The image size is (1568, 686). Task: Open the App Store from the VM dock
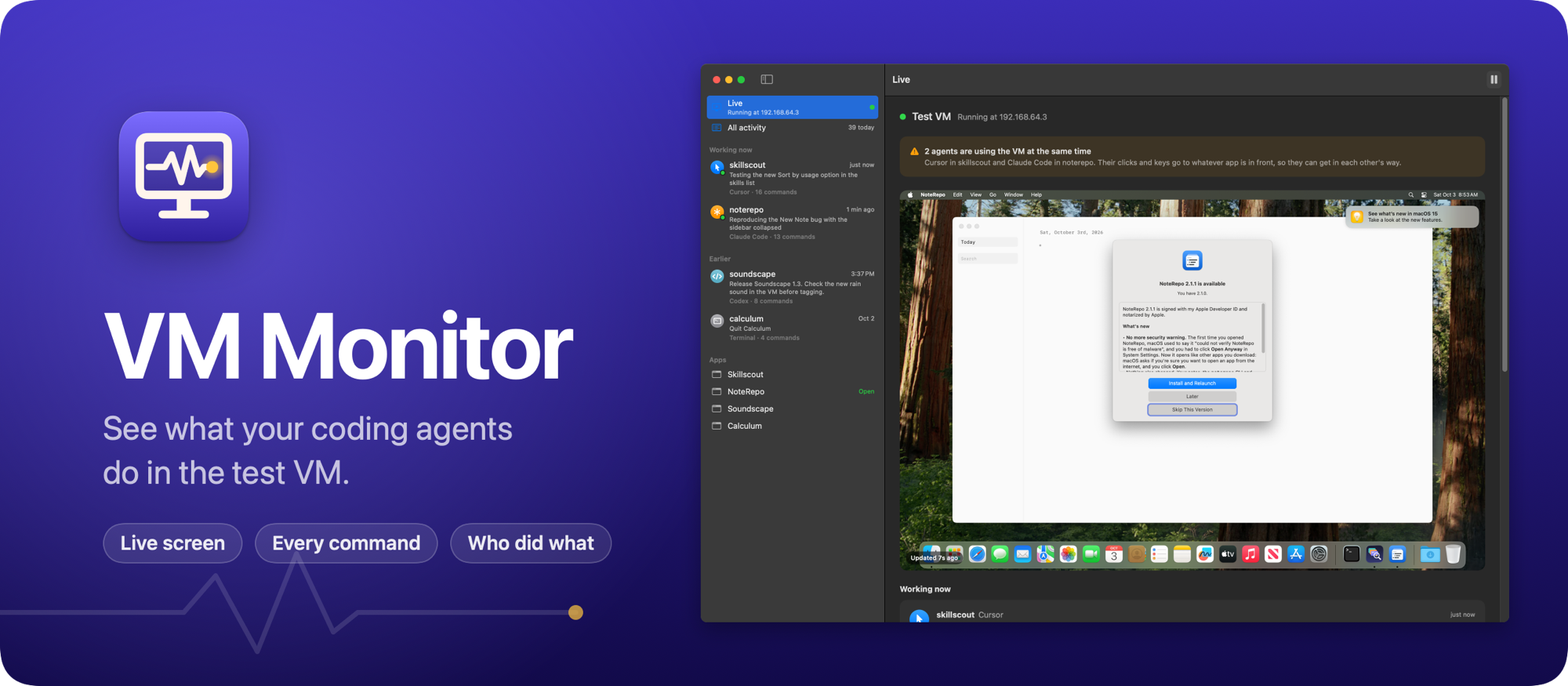pyautogui.click(x=1296, y=554)
